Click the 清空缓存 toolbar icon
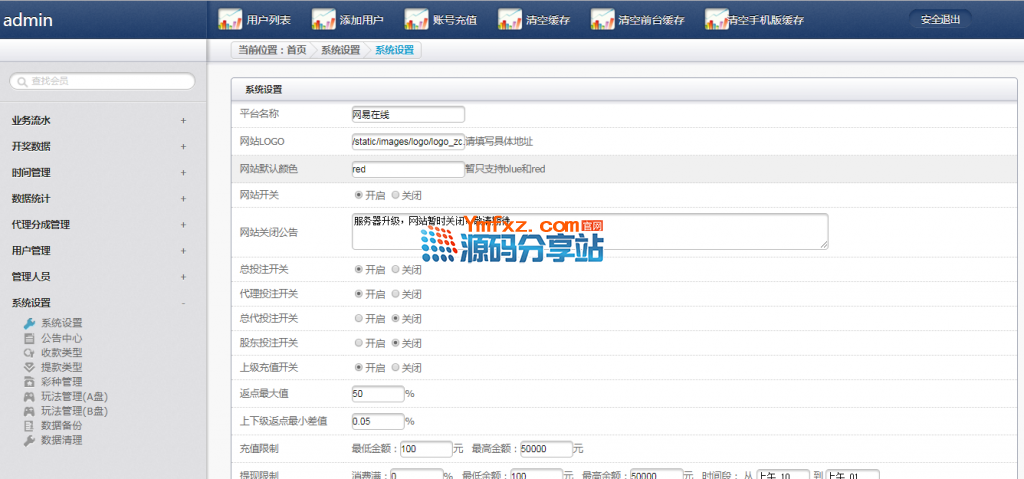The width and height of the screenshot is (1024, 479). point(510,19)
